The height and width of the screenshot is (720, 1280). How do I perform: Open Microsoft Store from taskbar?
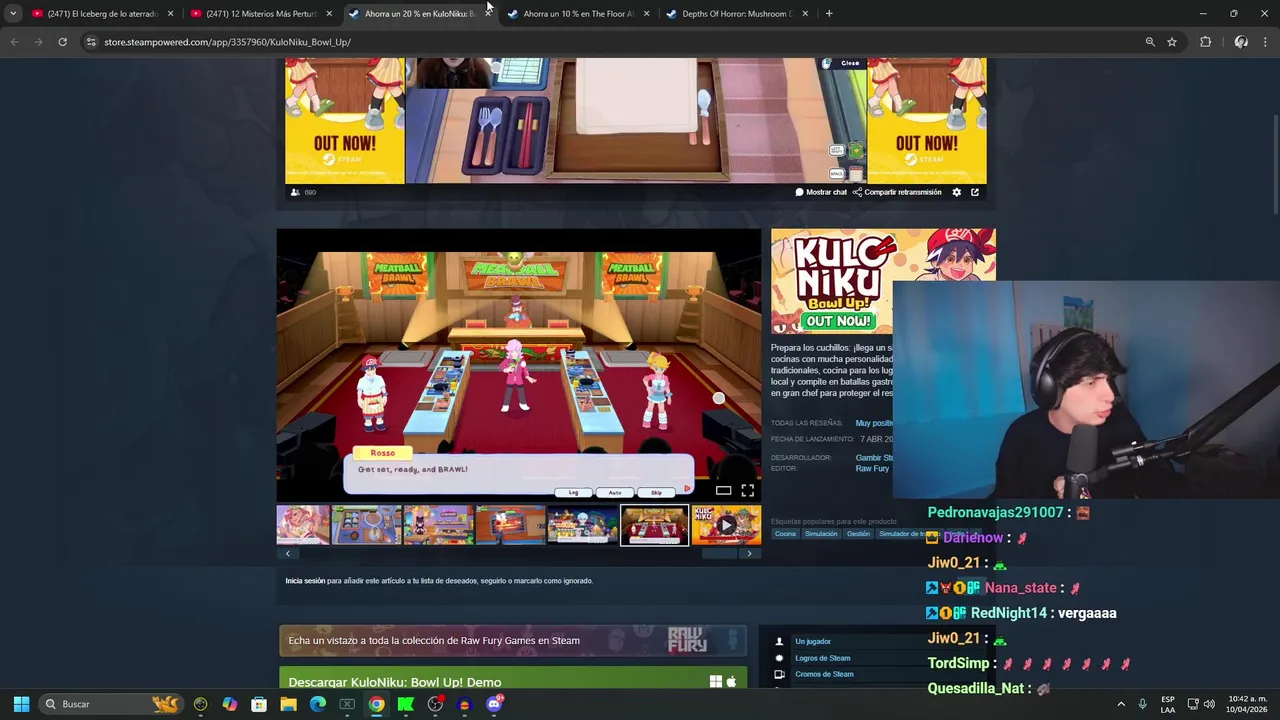(259, 704)
